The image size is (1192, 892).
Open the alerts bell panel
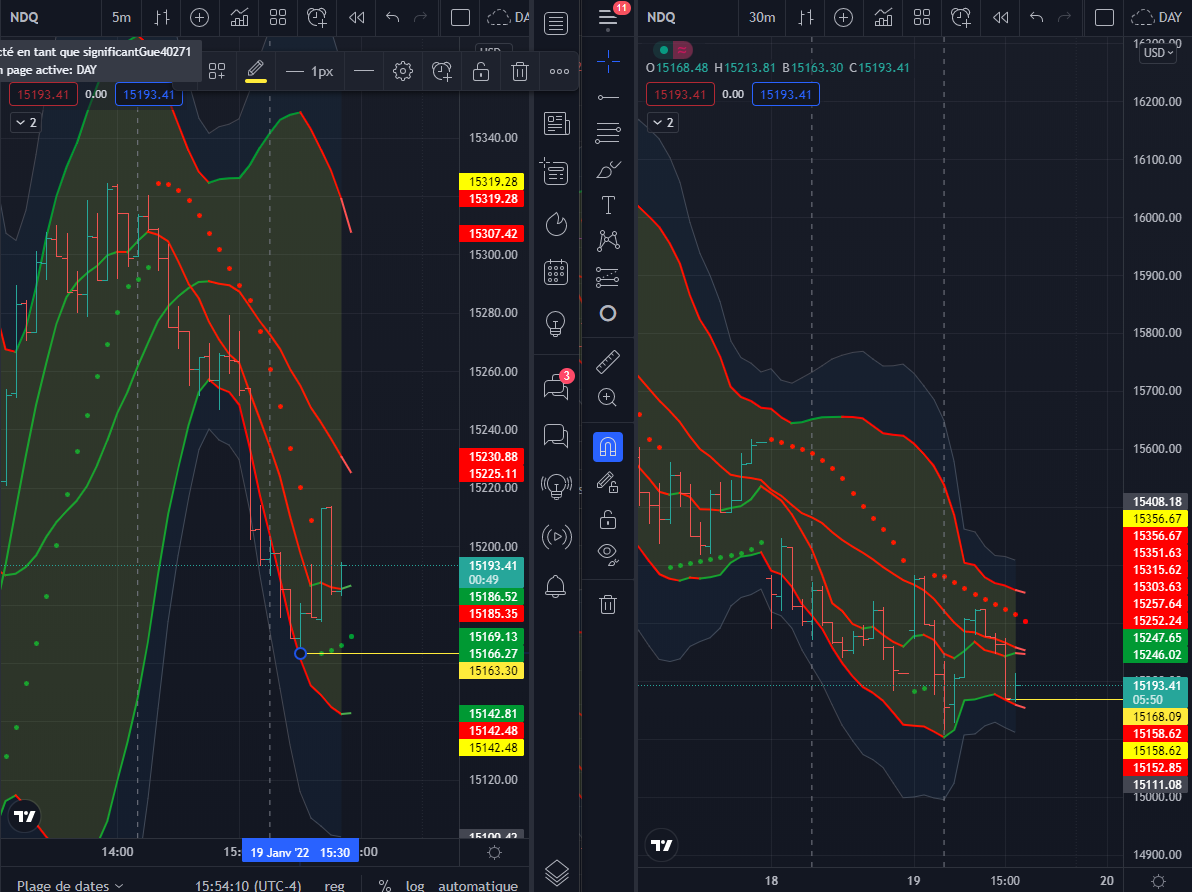coord(556,587)
